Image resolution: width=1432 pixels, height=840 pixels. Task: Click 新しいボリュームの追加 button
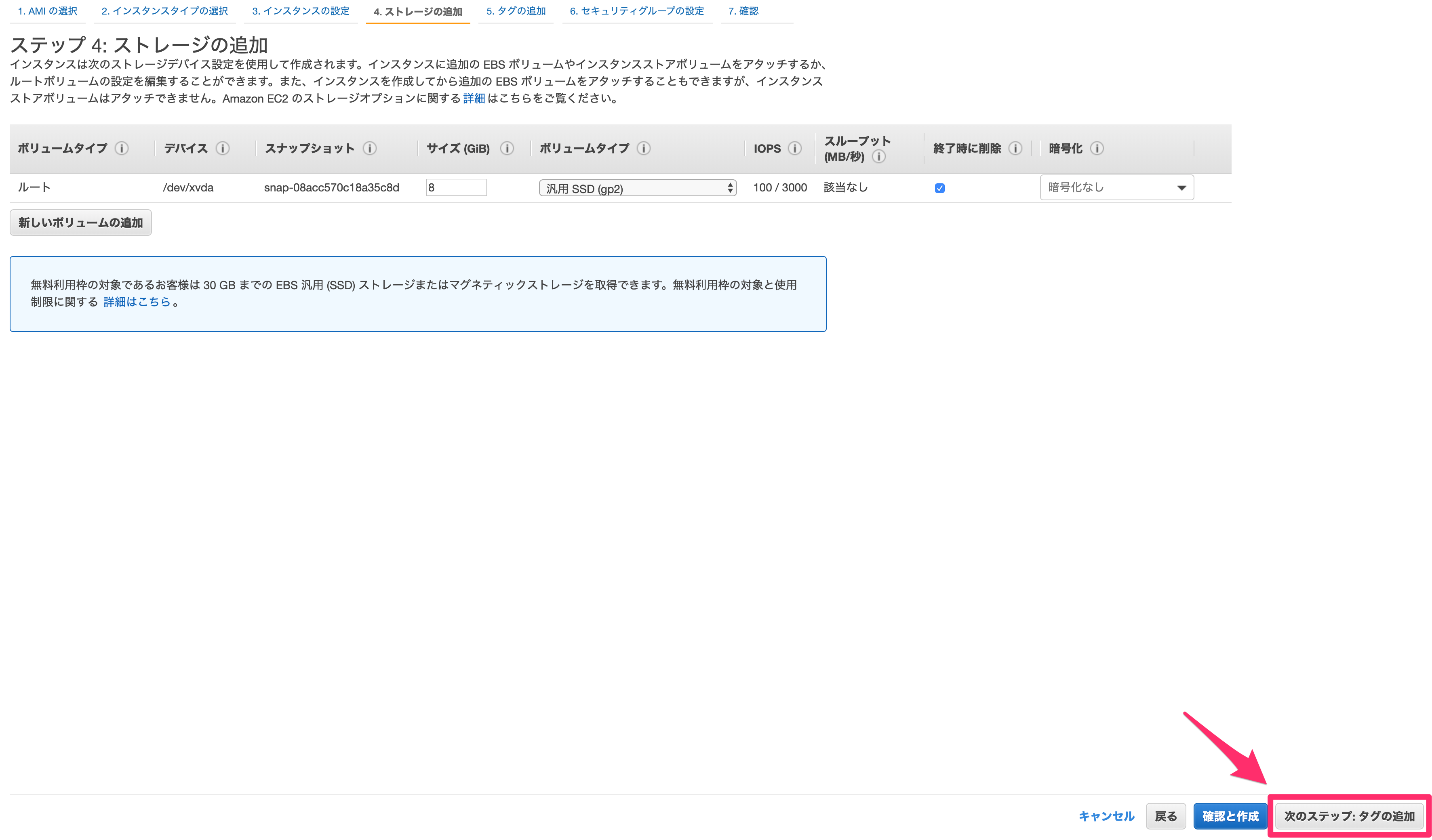click(80, 222)
